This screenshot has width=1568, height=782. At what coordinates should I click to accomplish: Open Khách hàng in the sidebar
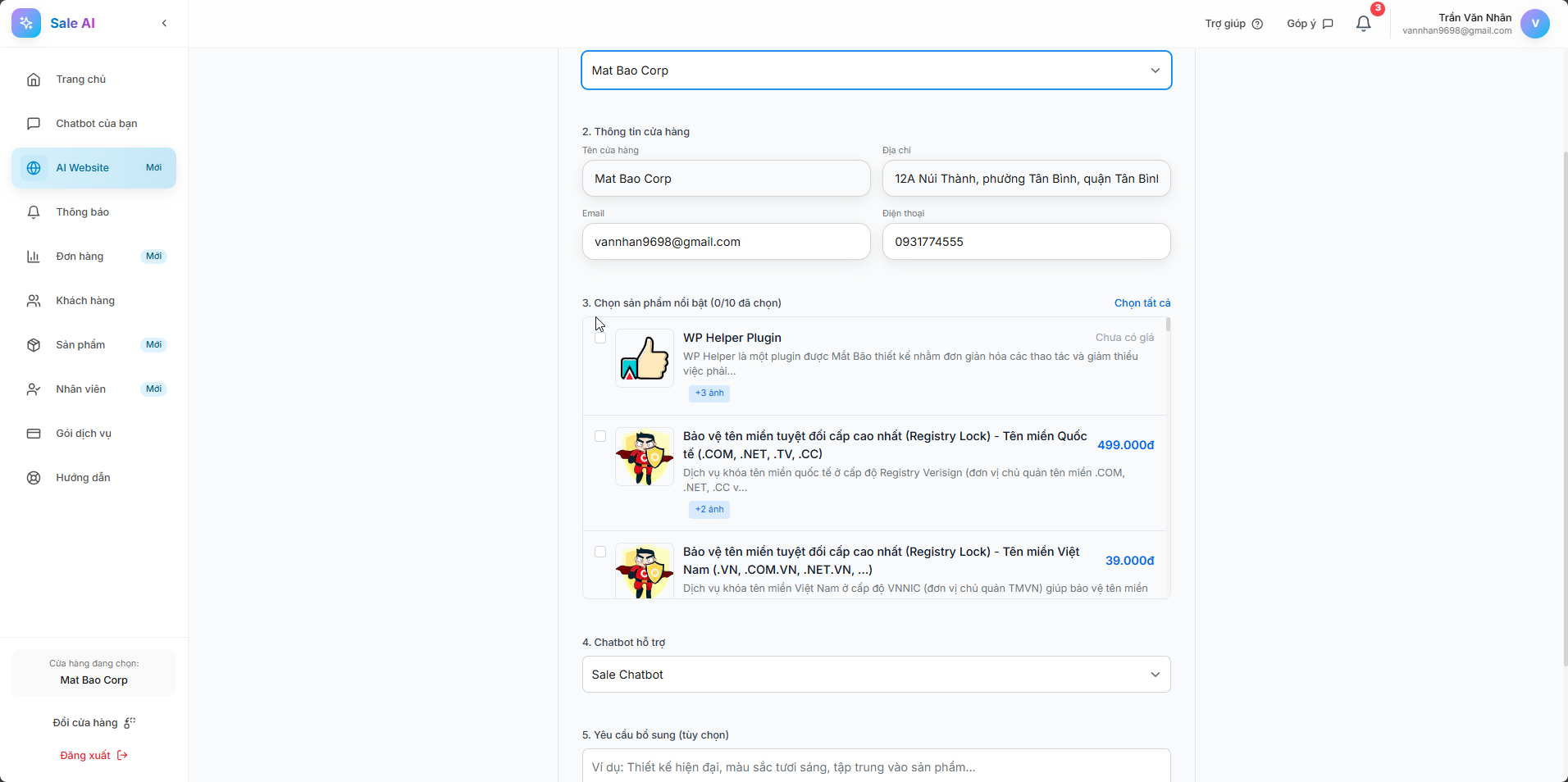[85, 301]
